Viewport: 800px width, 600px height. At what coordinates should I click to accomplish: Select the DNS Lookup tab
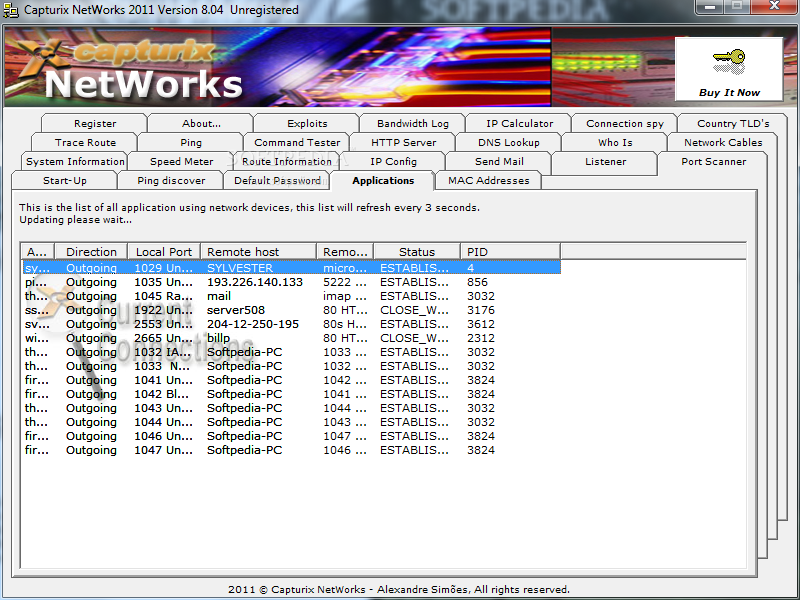(509, 142)
